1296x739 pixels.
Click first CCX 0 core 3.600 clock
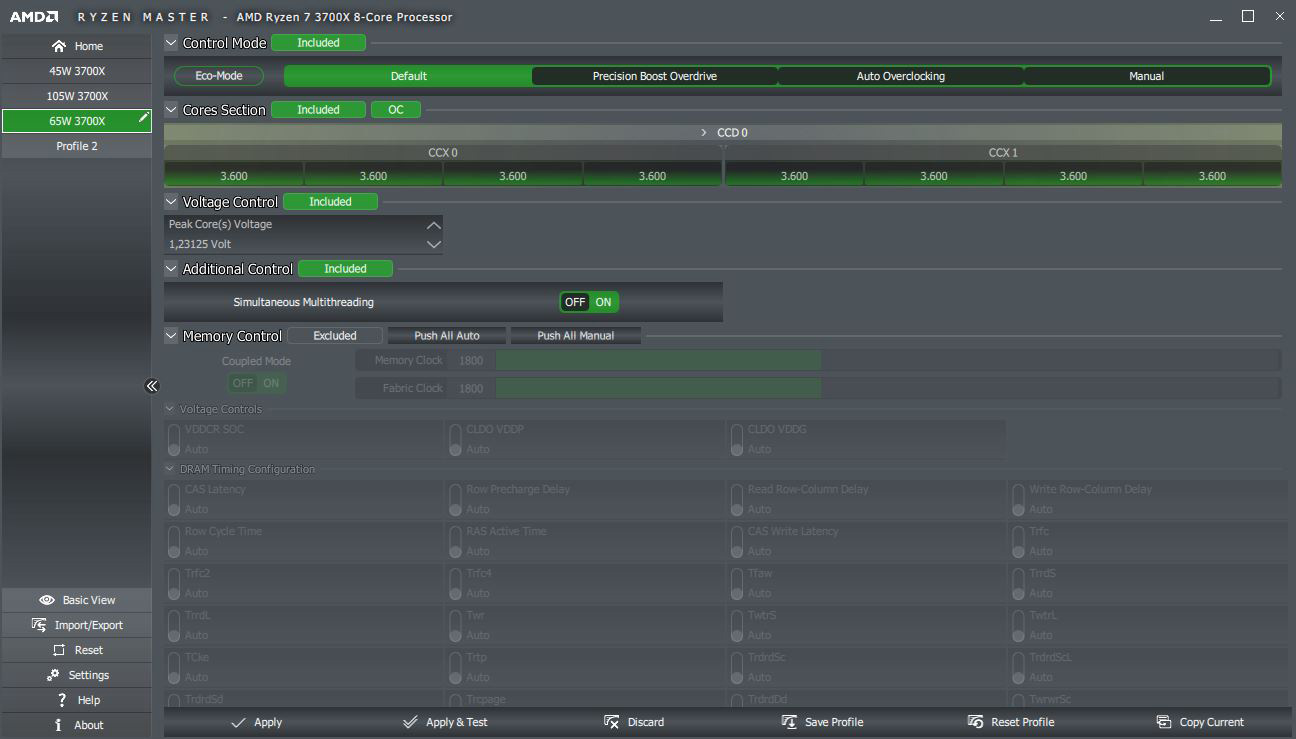(234, 176)
